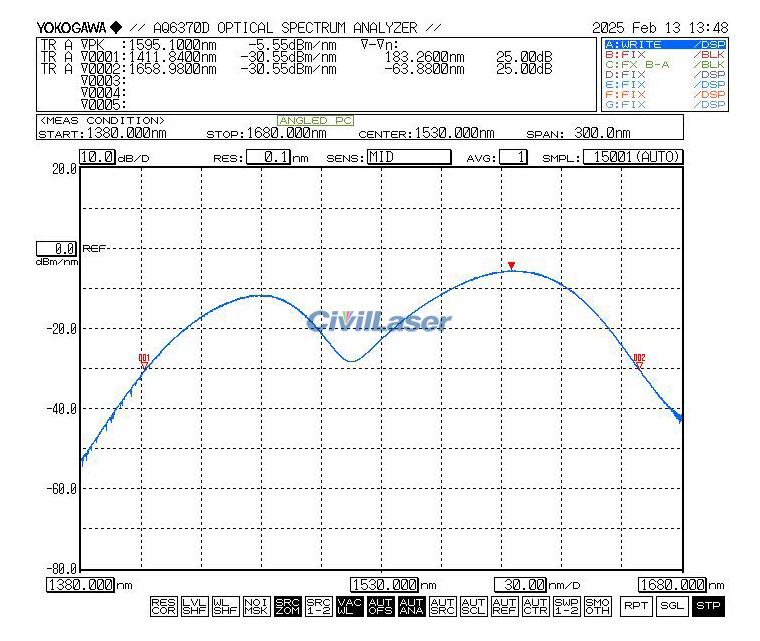Image resolution: width=760 pixels, height=641 pixels.
Task: Click the VAC WL wavelength icon
Action: 349,606
